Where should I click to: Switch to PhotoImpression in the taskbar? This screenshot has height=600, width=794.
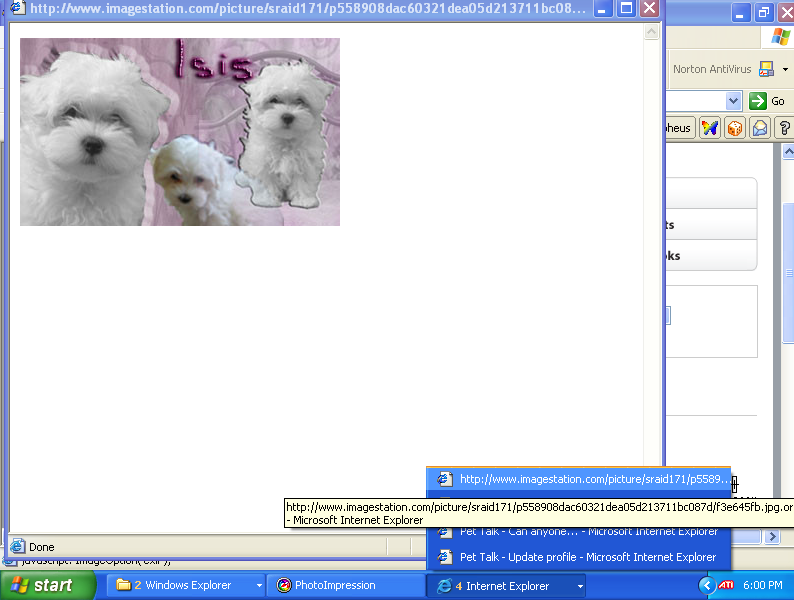(x=345, y=585)
